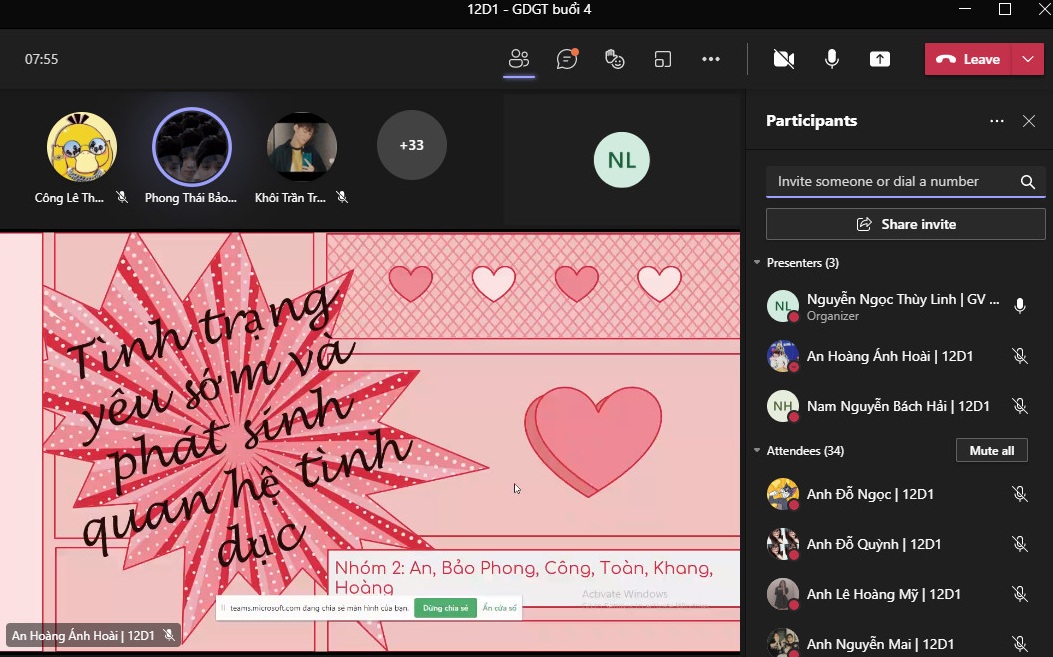Open the Show participants icon
This screenshot has width=1053, height=657.
518,59
